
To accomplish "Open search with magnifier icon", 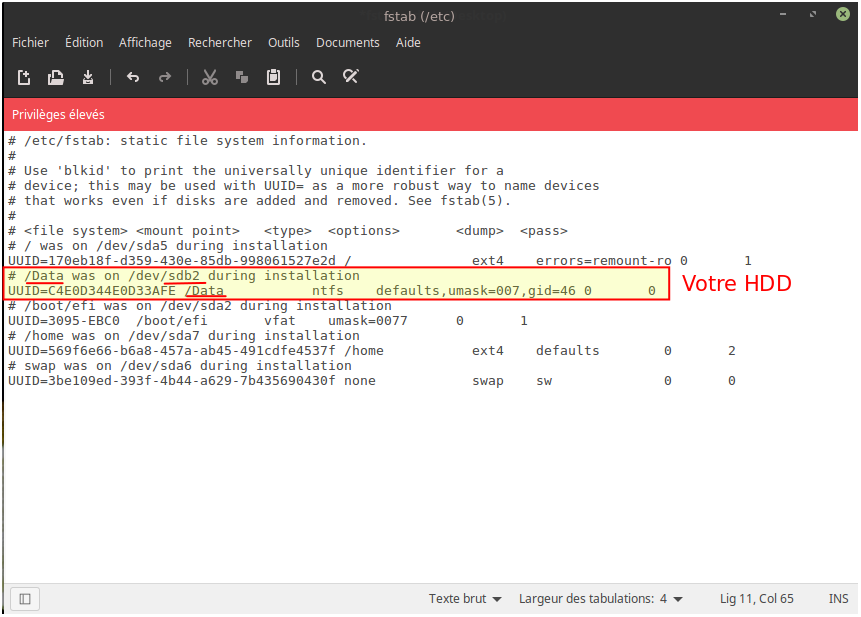I will pos(318,77).
